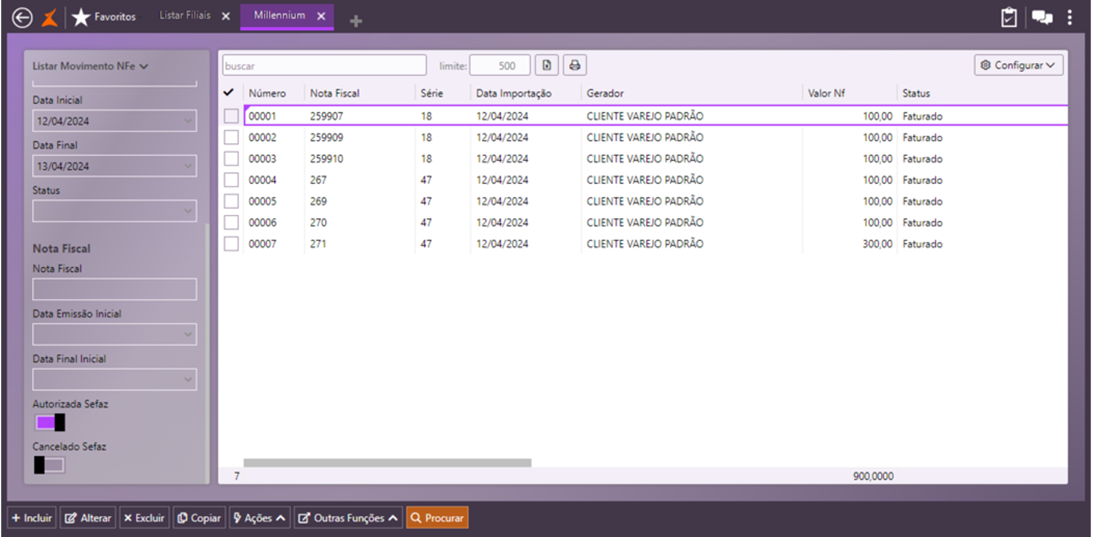The width and height of the screenshot is (1093, 537).
Task: Open Favoritos star icon
Action: 81,17
